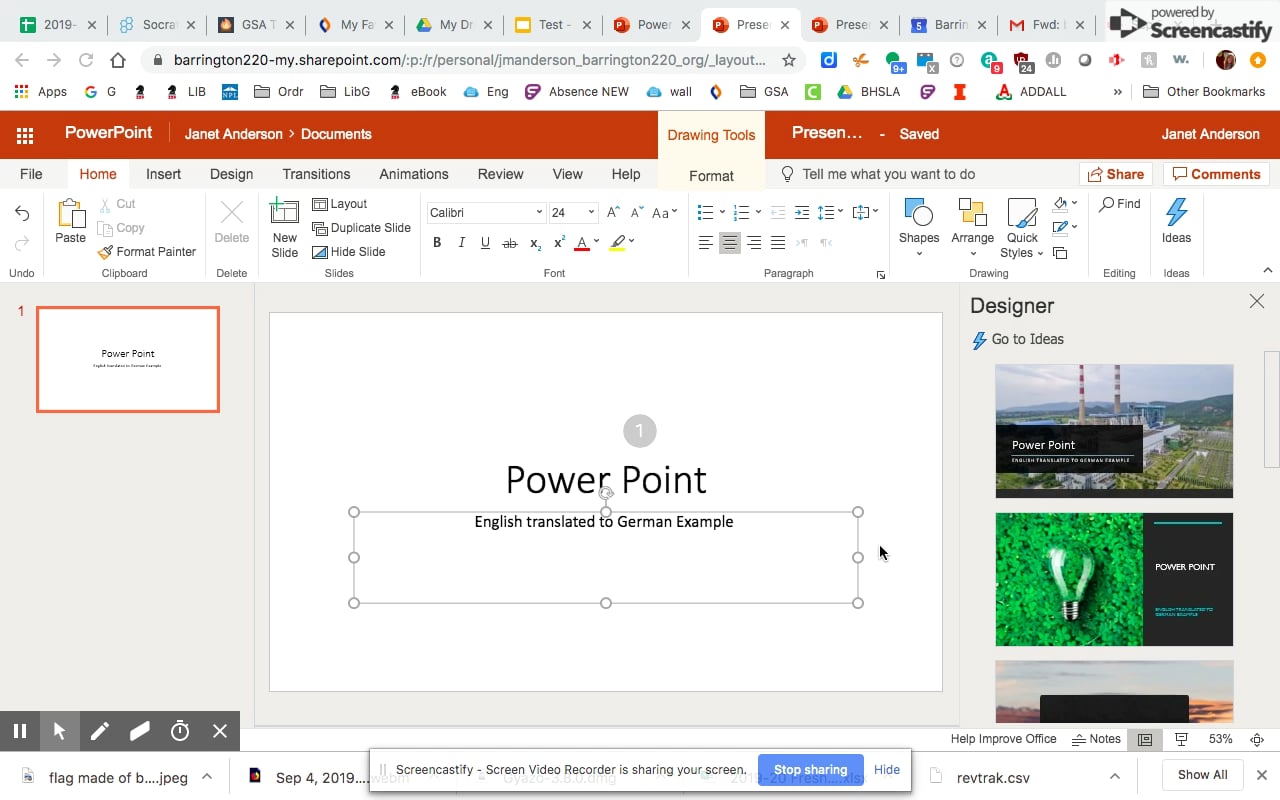
Task: Switch to the Design tab
Action: click(x=231, y=174)
